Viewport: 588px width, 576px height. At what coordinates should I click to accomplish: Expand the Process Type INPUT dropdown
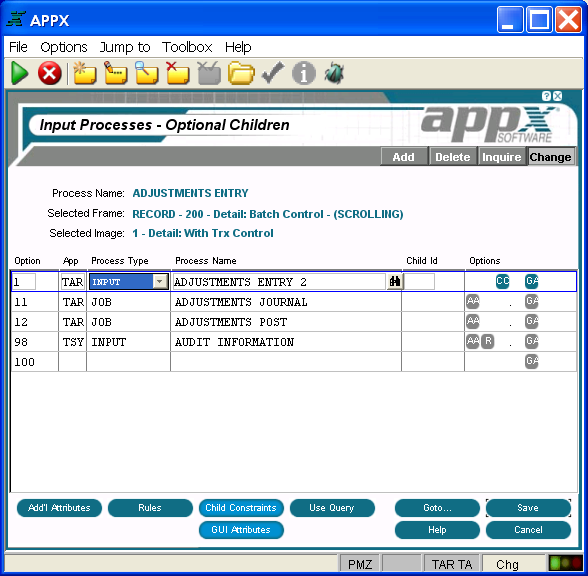160,281
